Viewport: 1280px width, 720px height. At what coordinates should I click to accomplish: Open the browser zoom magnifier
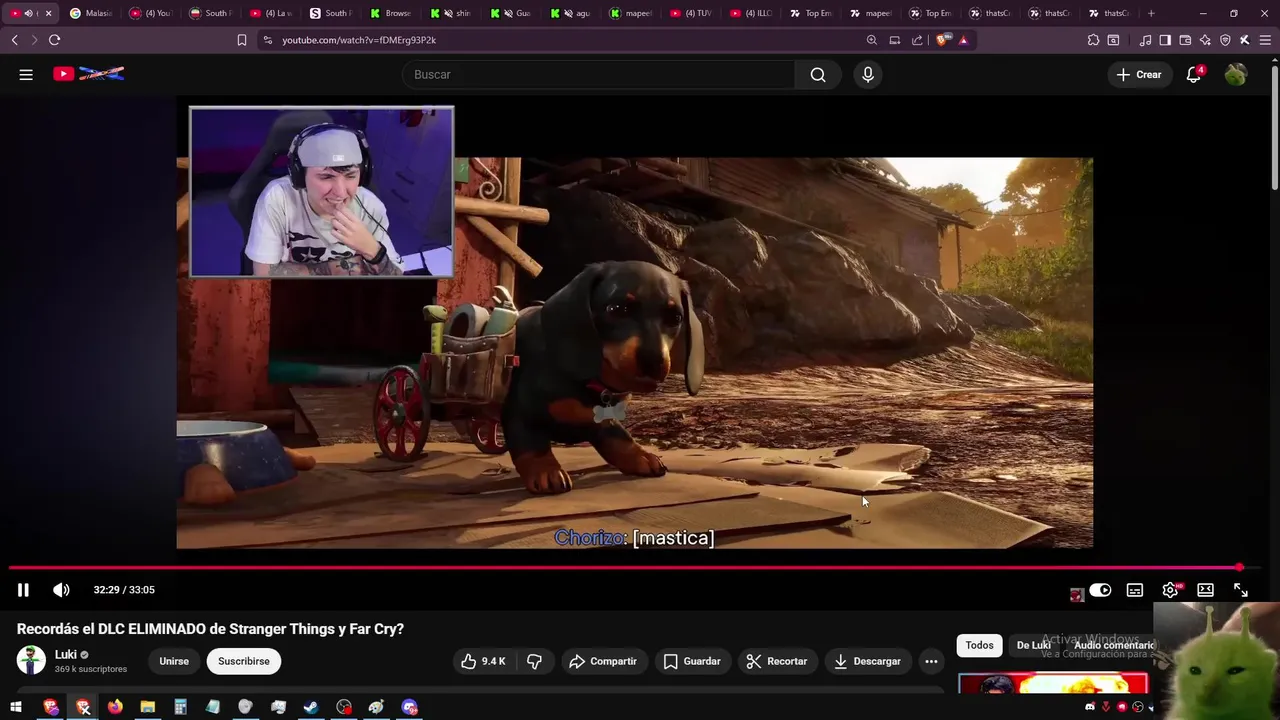(x=872, y=40)
